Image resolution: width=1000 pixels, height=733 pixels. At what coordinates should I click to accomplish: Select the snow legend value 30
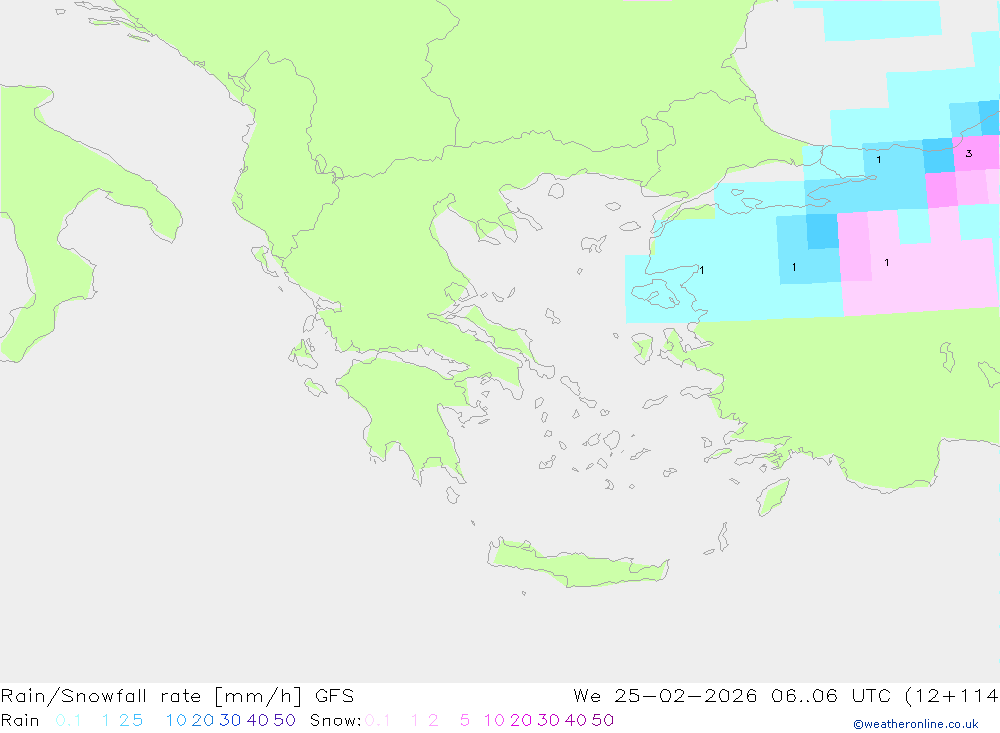point(548,720)
